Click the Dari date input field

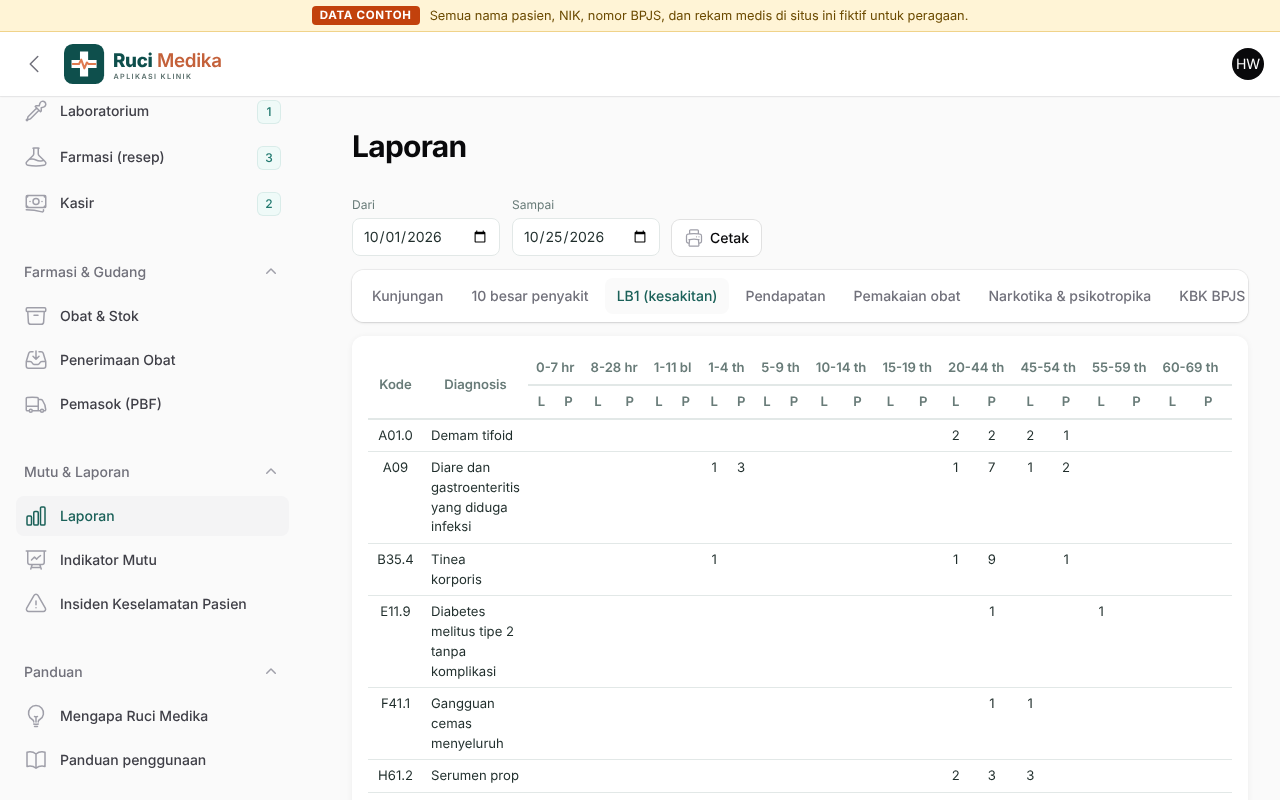click(x=426, y=237)
